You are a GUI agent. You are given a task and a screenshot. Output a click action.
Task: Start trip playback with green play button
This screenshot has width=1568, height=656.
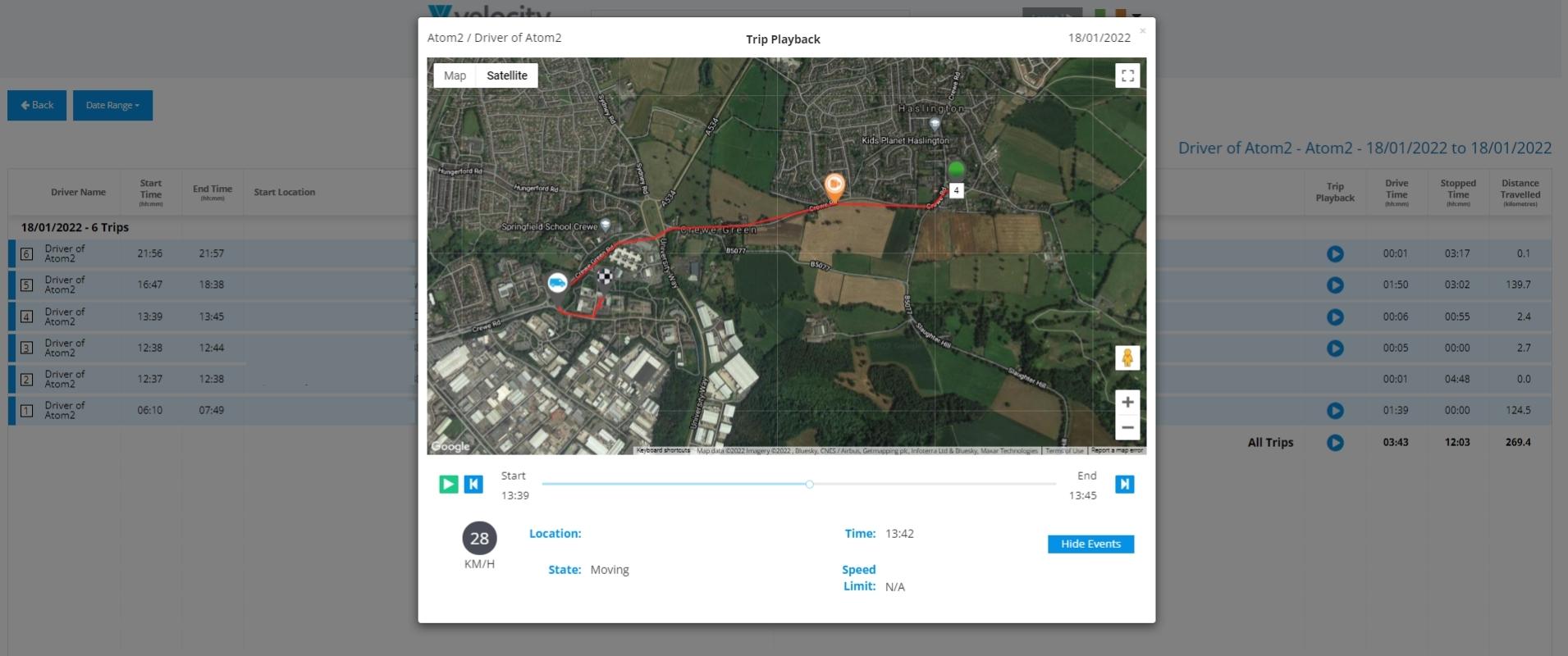coord(448,485)
